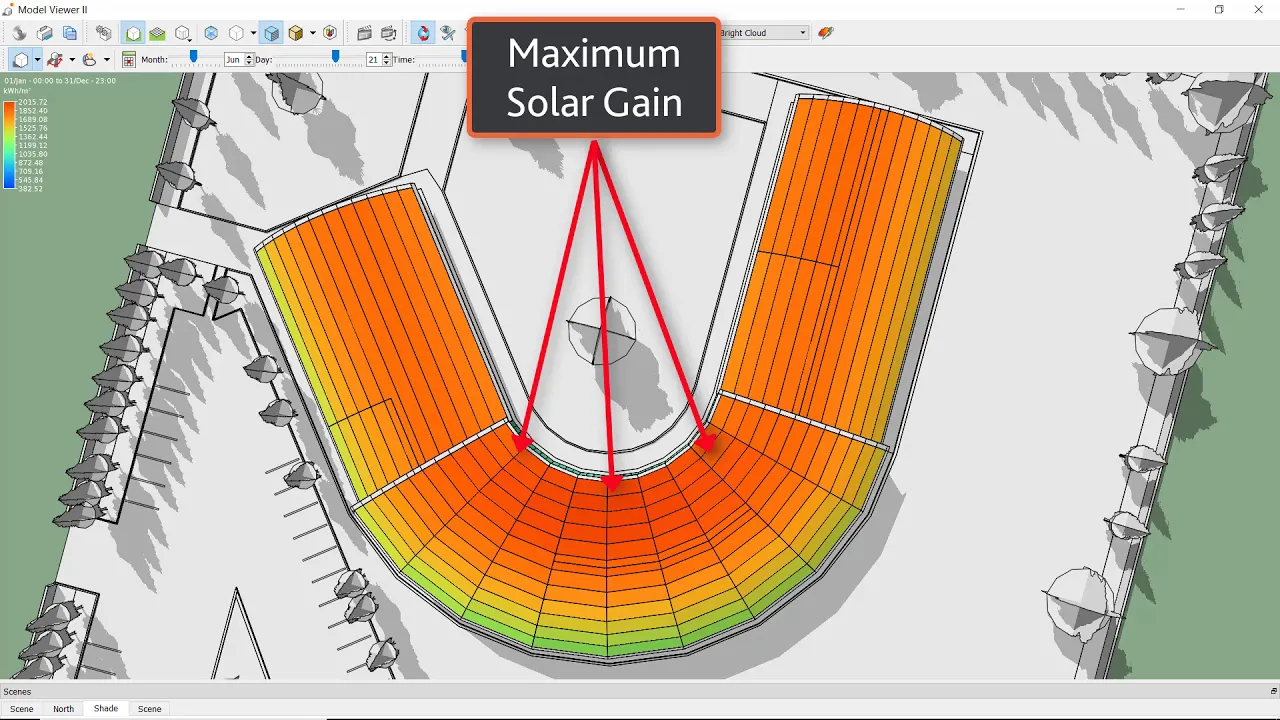Screen dimensions: 1280x720
Task: Click the 2015.72 legend maximum value
Action: tap(31, 102)
